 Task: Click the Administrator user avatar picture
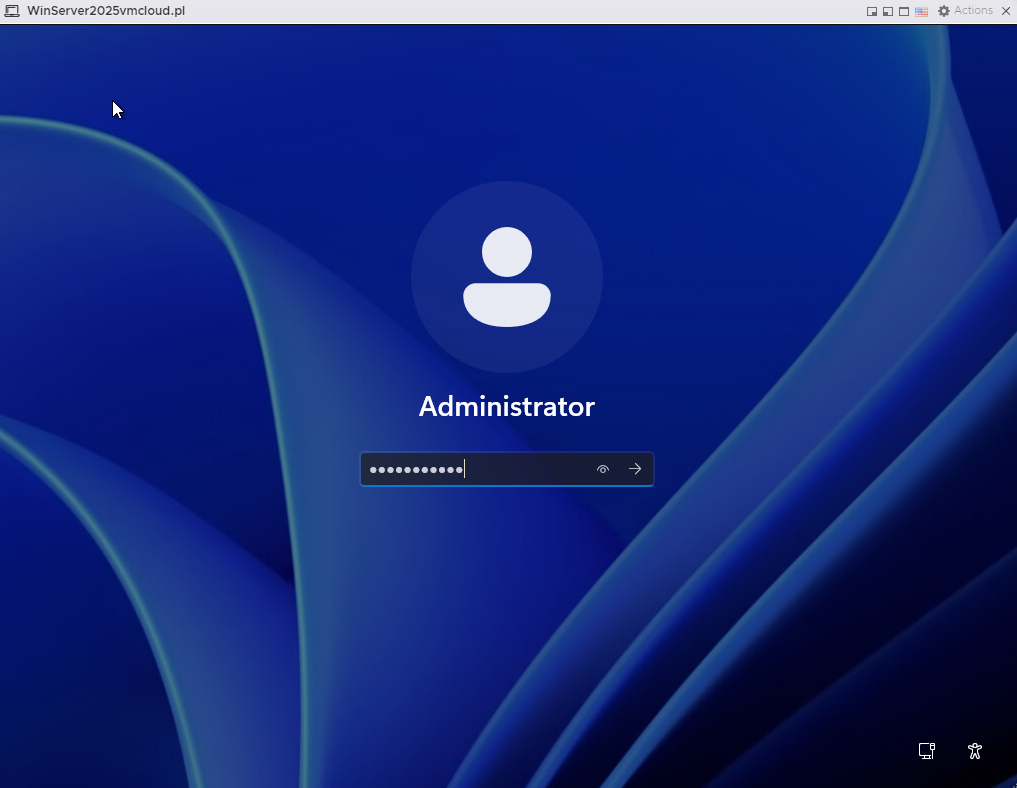point(507,277)
